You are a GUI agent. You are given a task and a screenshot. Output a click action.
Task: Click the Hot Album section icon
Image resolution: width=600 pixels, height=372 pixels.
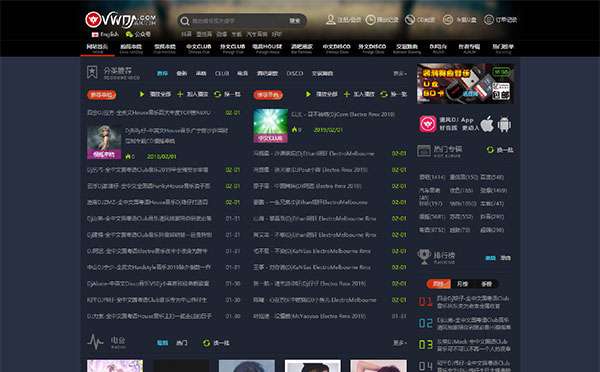(x=424, y=151)
